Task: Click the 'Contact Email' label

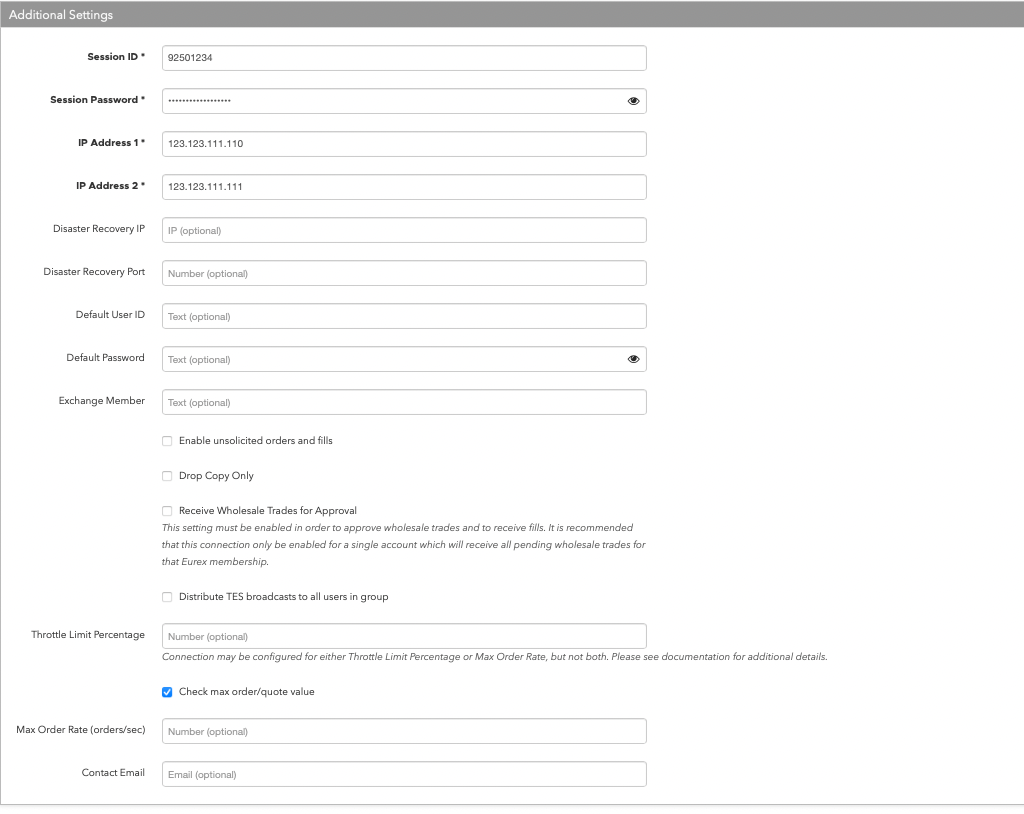Action: tap(113, 773)
